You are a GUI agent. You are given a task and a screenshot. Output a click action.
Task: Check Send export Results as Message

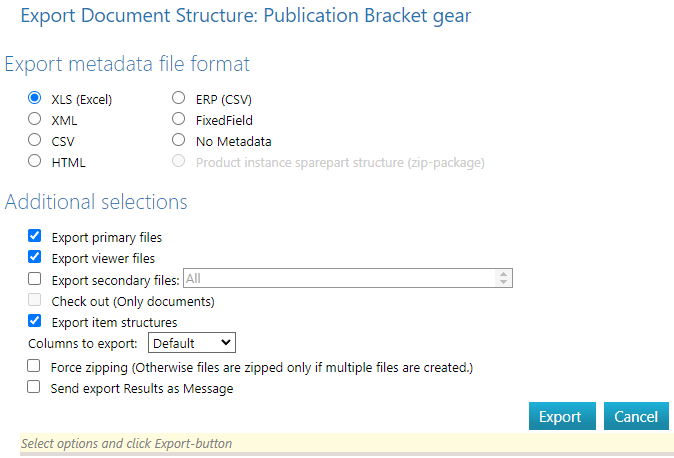tap(35, 388)
